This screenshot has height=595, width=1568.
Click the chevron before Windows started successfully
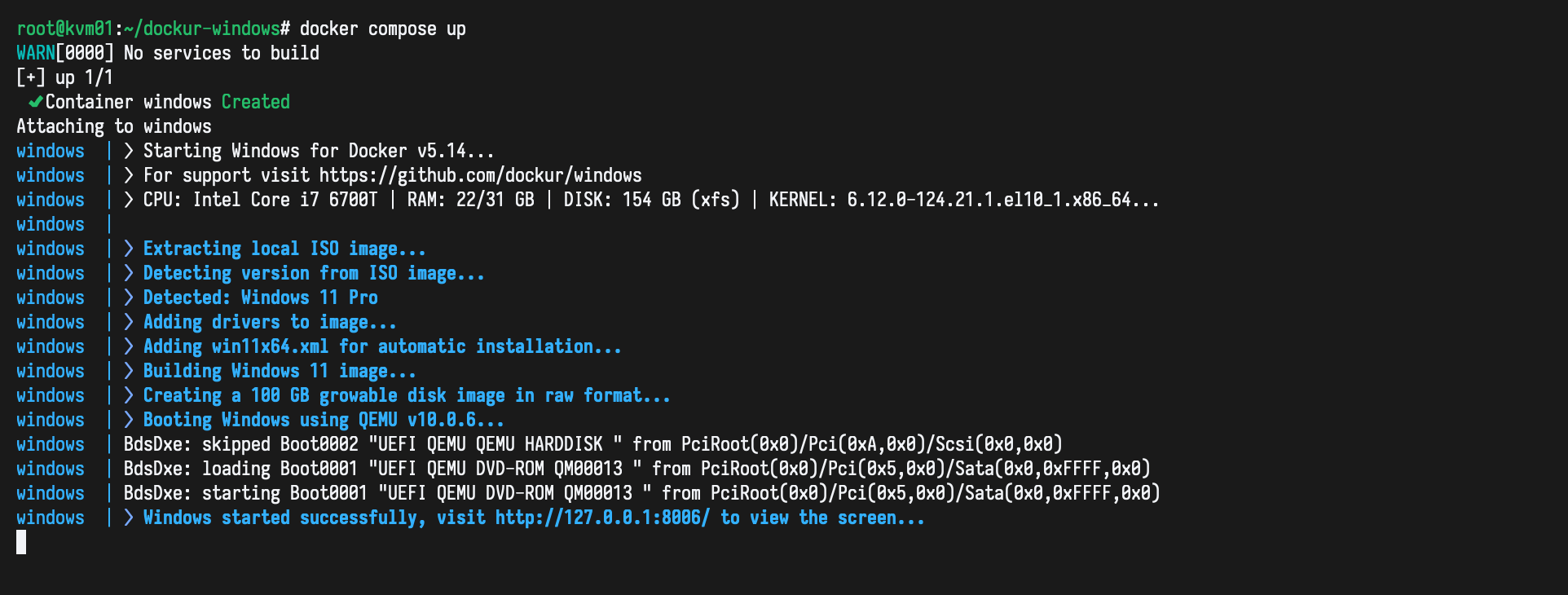[129, 518]
